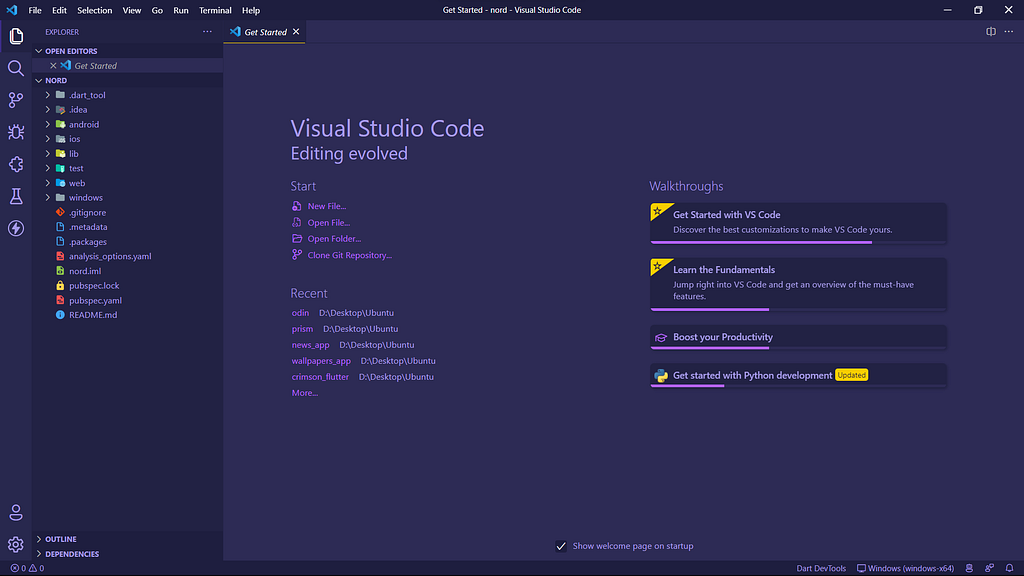Collapse the Open Editors section
The width and height of the screenshot is (1024, 576).
click(x=39, y=51)
